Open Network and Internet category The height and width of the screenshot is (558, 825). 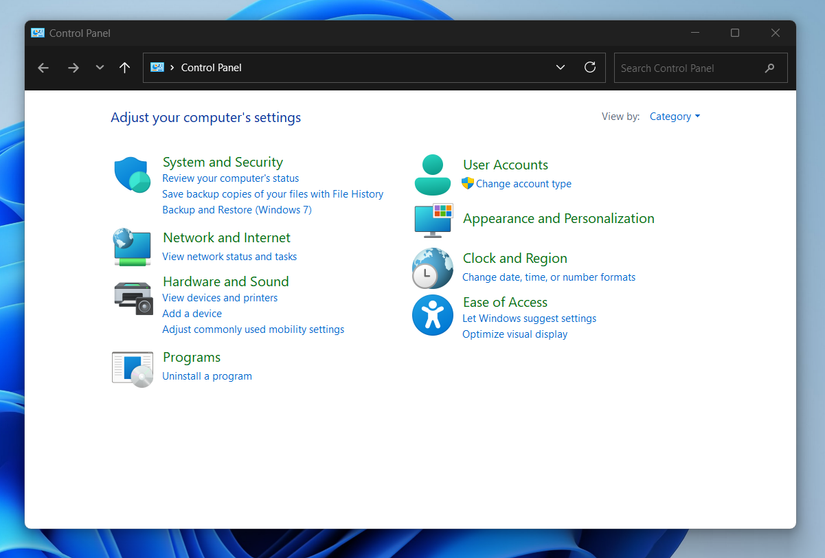(x=226, y=238)
